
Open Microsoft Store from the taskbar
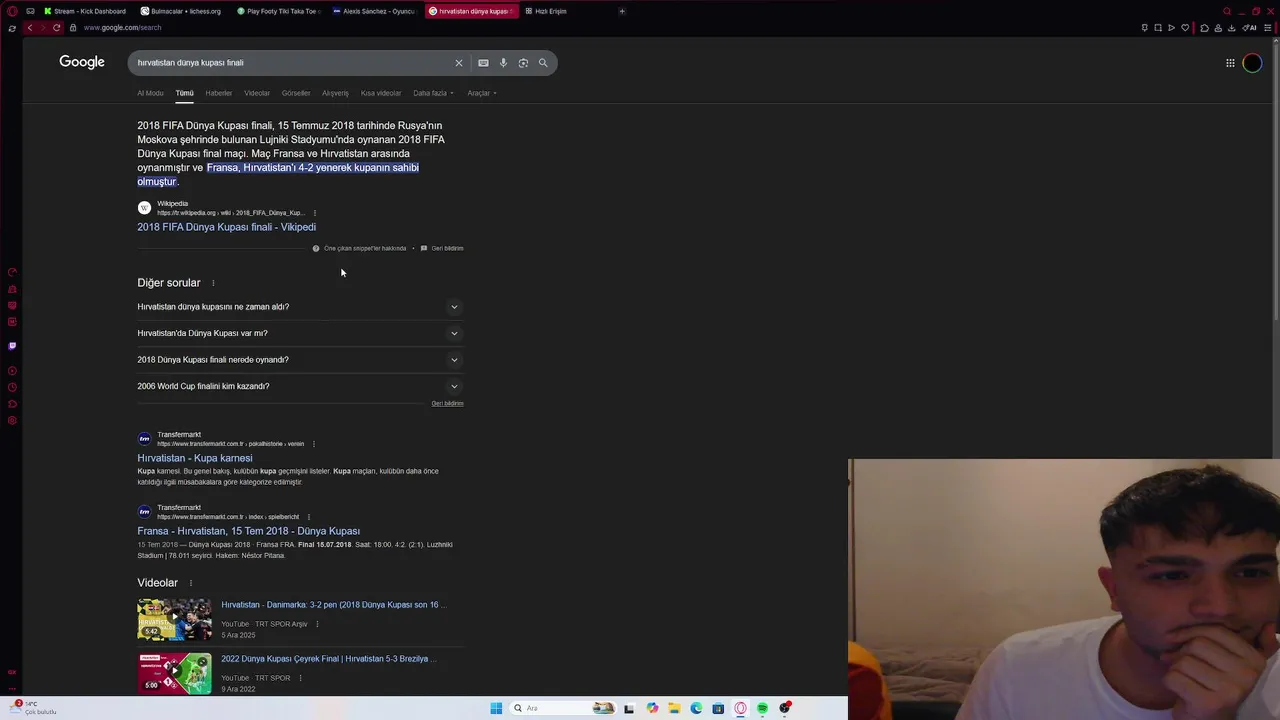pos(718,708)
